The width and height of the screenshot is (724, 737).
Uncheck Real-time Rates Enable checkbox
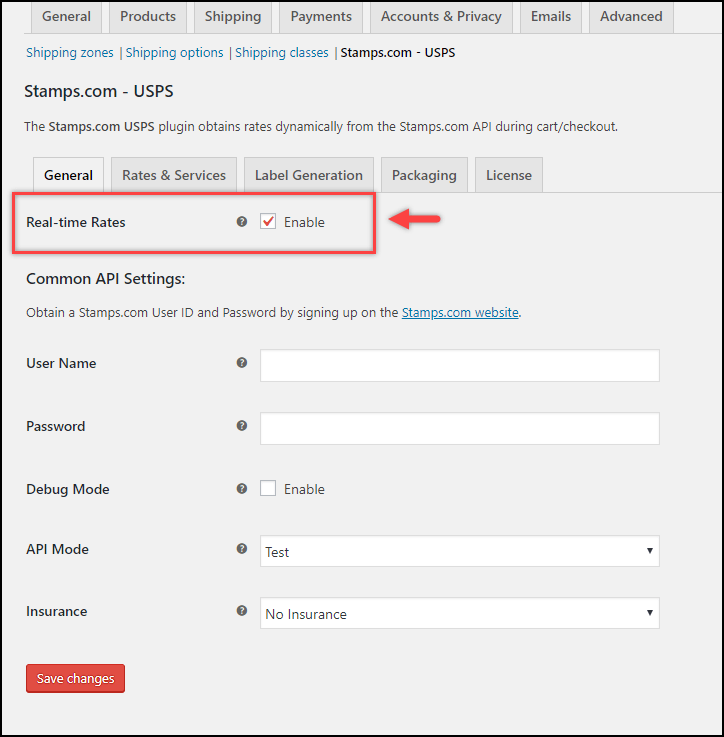(268, 221)
